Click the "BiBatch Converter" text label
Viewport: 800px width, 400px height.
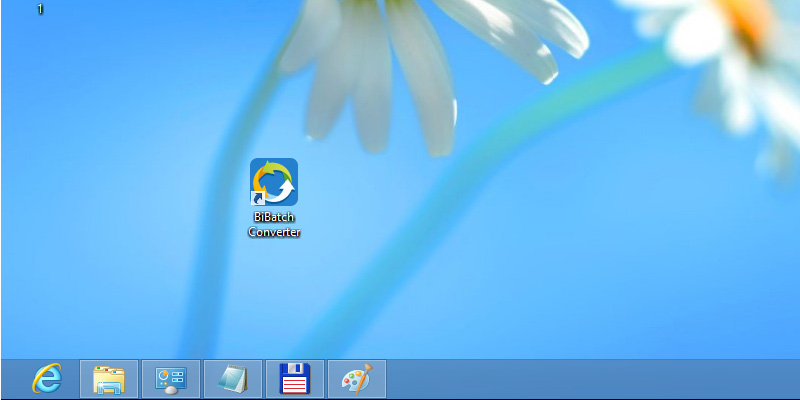274,225
